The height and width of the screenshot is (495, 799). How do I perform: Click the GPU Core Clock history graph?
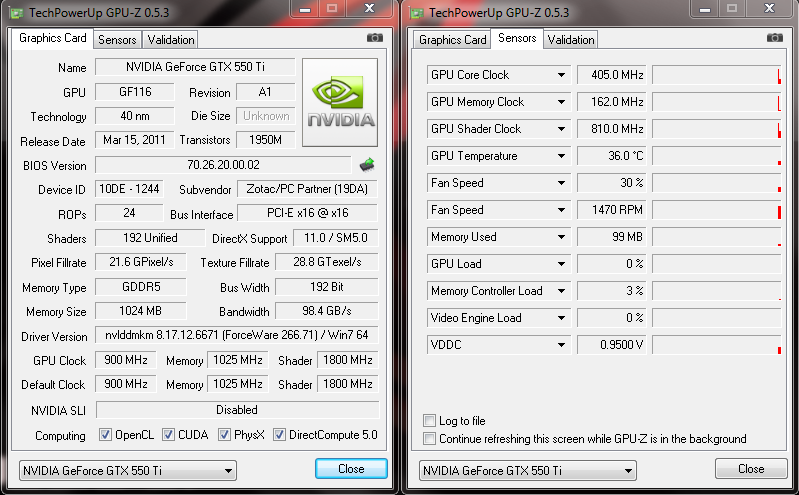click(x=716, y=75)
